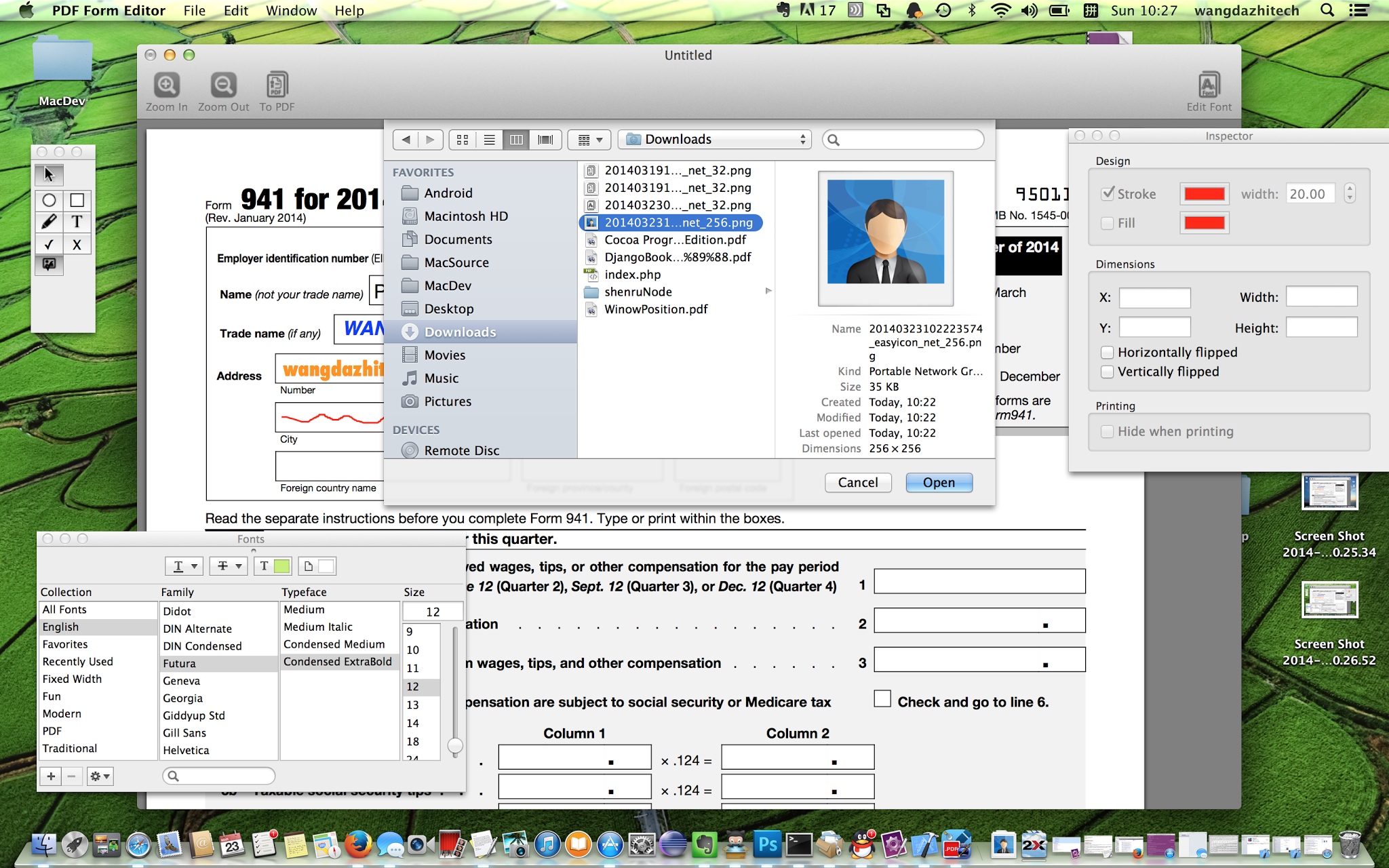Image resolution: width=1389 pixels, height=868 pixels.
Task: Select the pencil annotation tool
Action: 48,222
